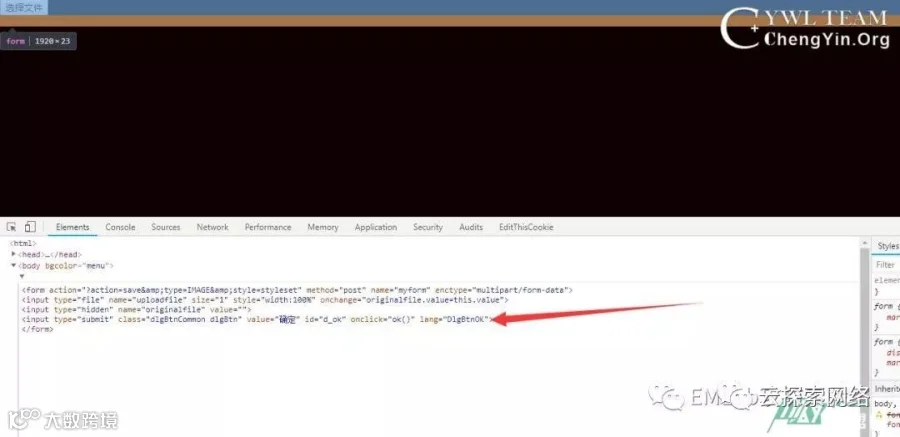Switch to the Elements tab

pos(72,227)
